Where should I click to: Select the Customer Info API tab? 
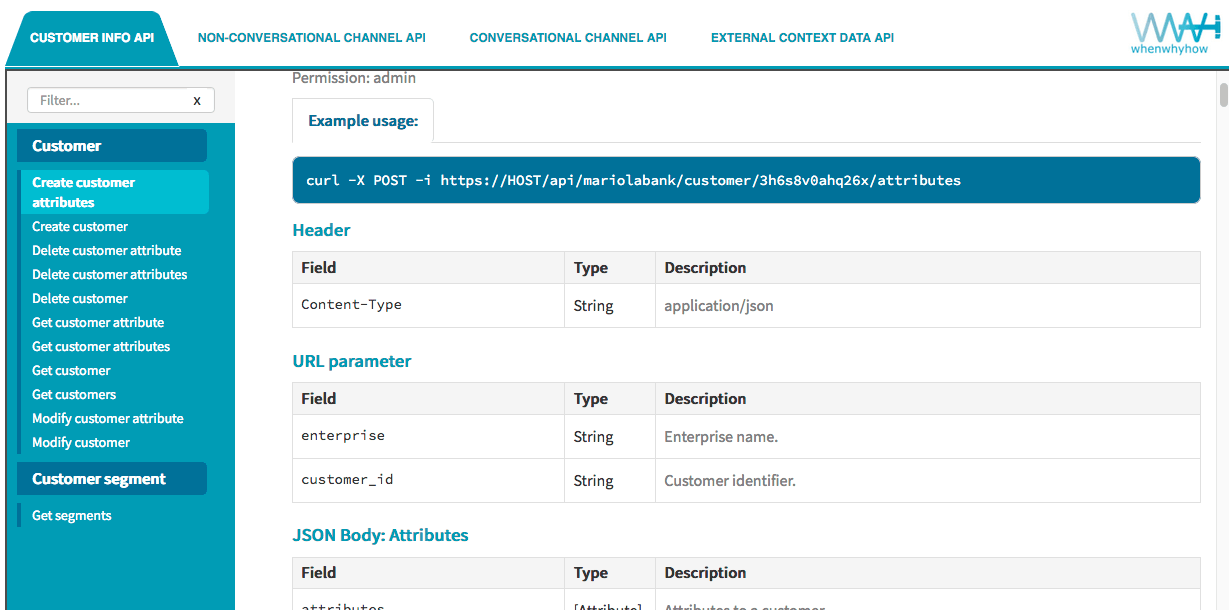[x=92, y=38]
